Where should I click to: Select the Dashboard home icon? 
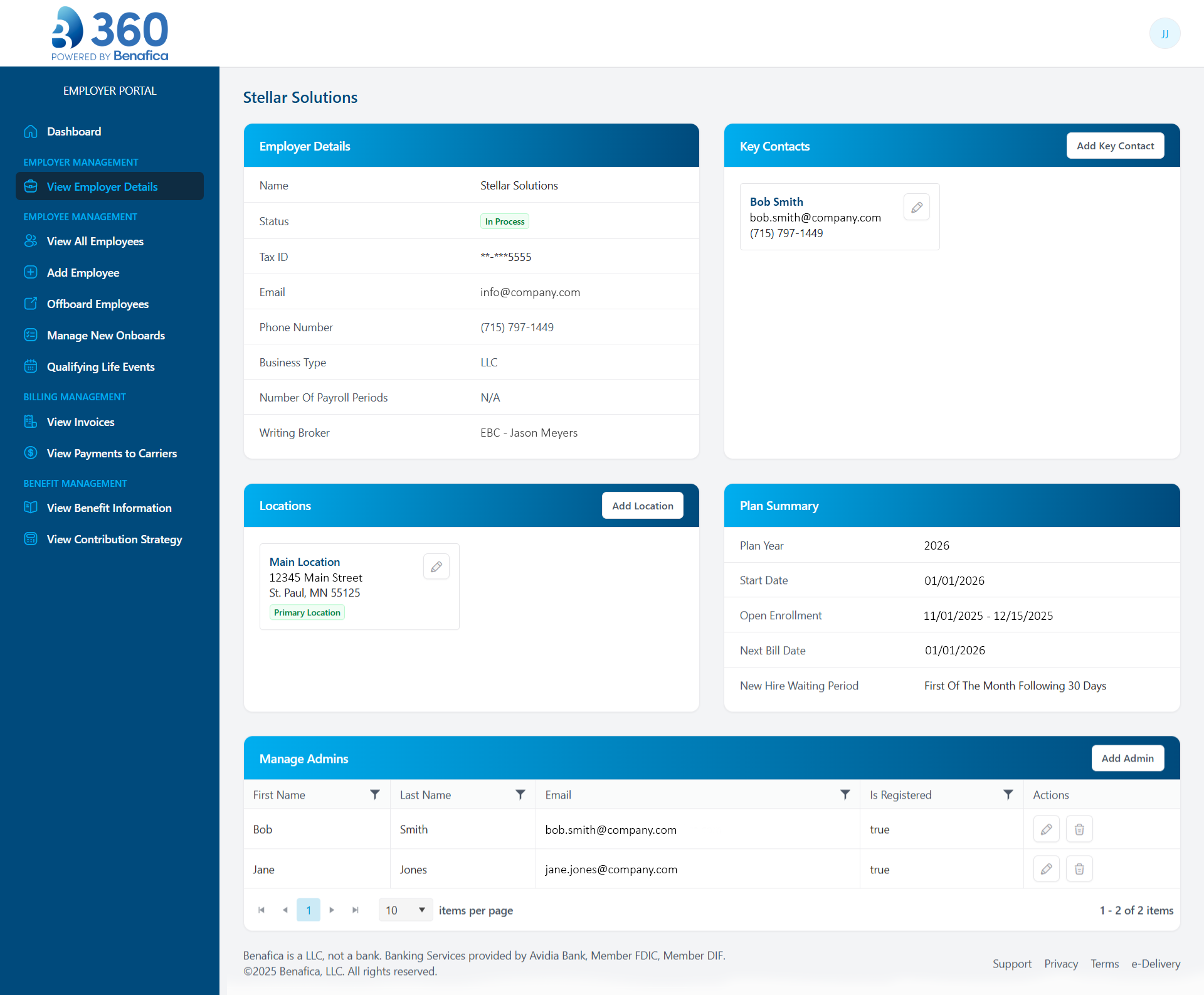(31, 131)
